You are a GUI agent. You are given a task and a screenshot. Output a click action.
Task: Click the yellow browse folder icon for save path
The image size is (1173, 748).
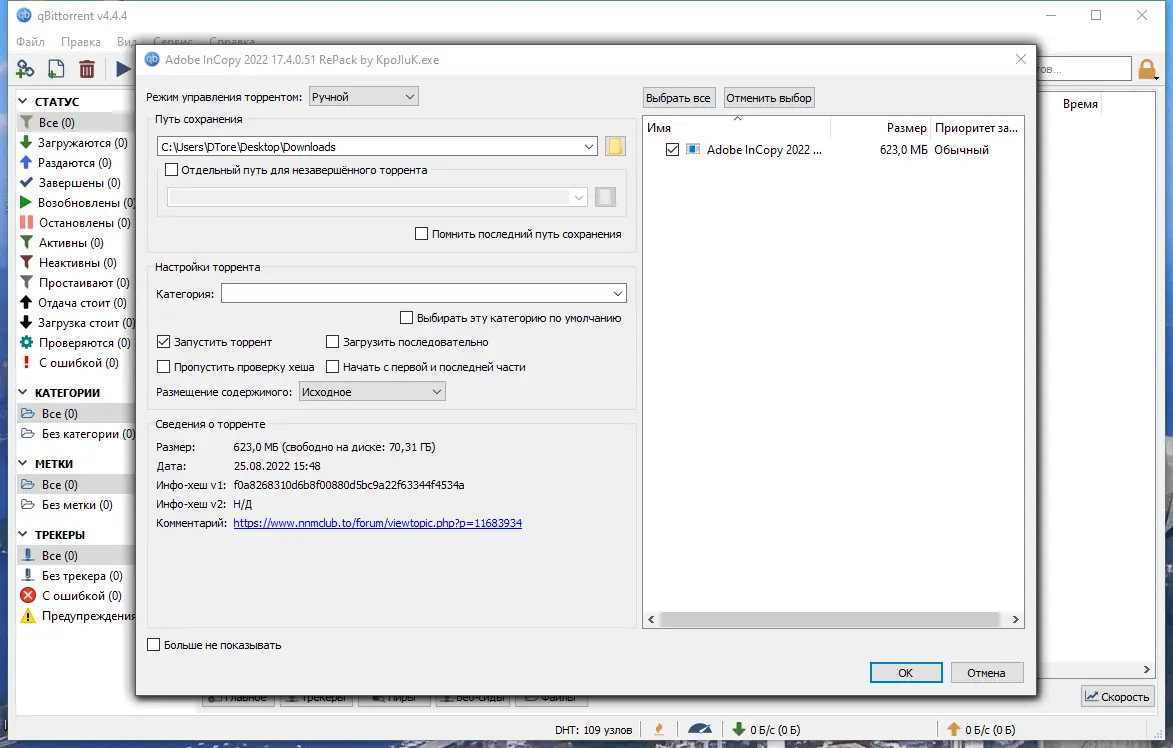tap(614, 147)
